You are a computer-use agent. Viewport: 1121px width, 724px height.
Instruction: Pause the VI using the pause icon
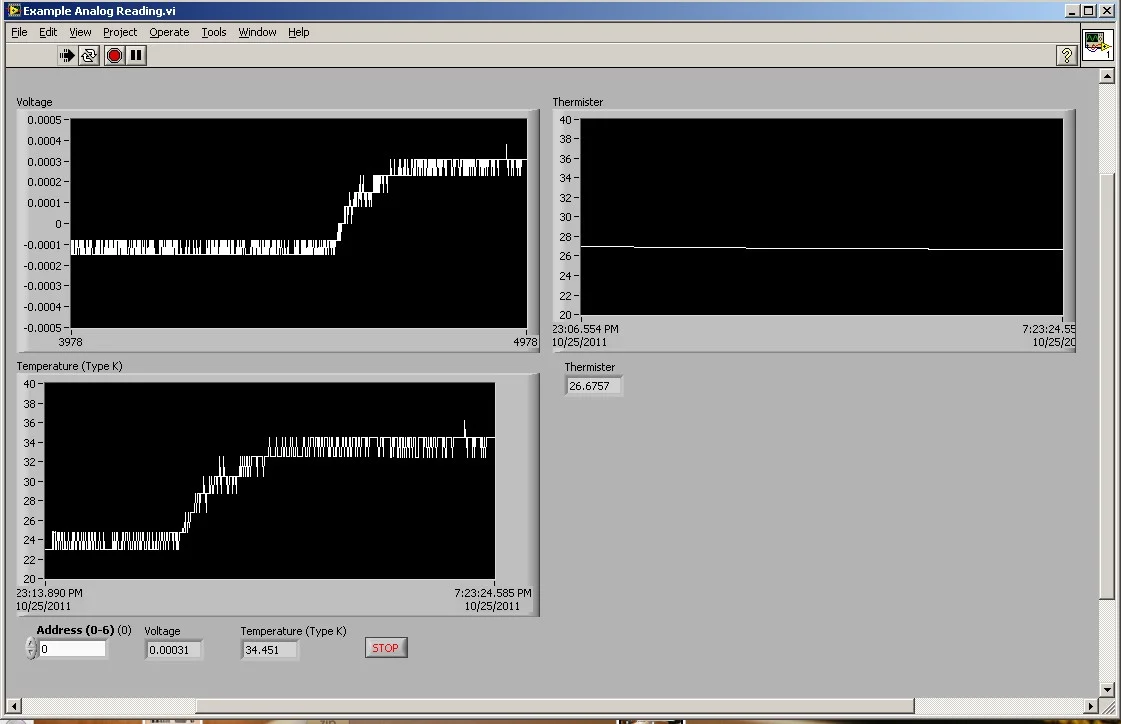136,55
